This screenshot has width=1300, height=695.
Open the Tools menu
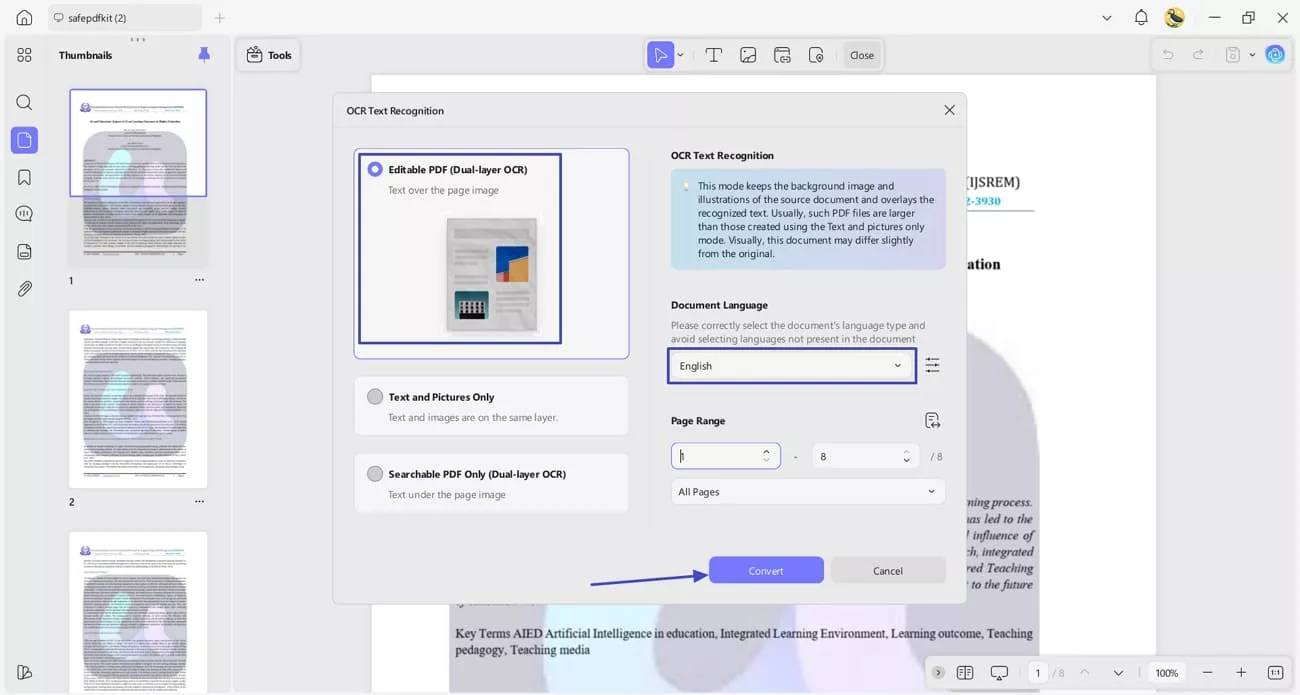[269, 56]
